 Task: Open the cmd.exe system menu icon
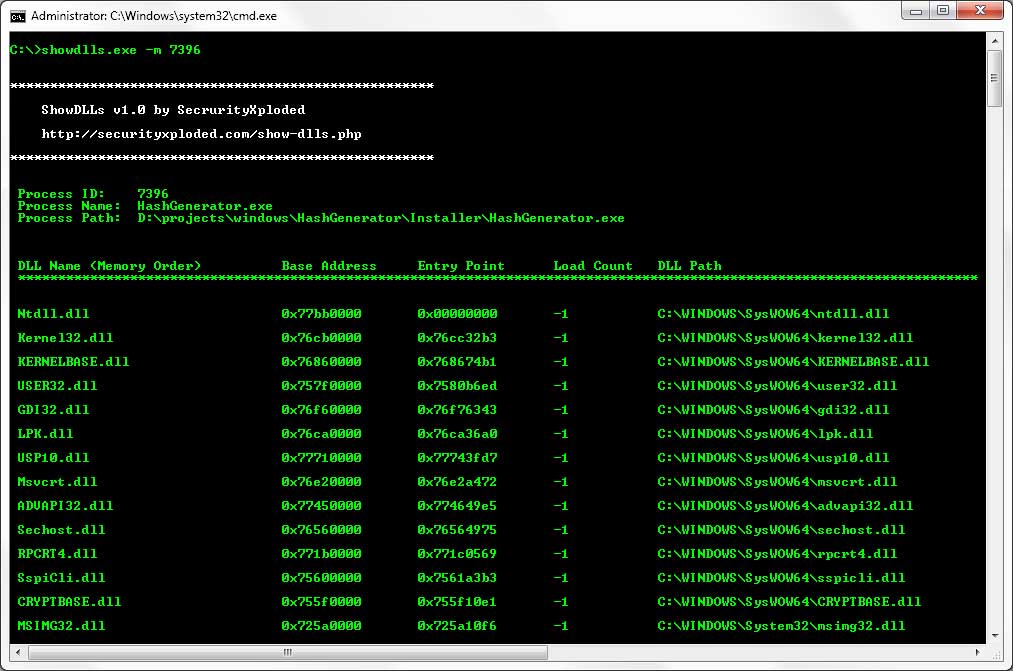(17, 15)
